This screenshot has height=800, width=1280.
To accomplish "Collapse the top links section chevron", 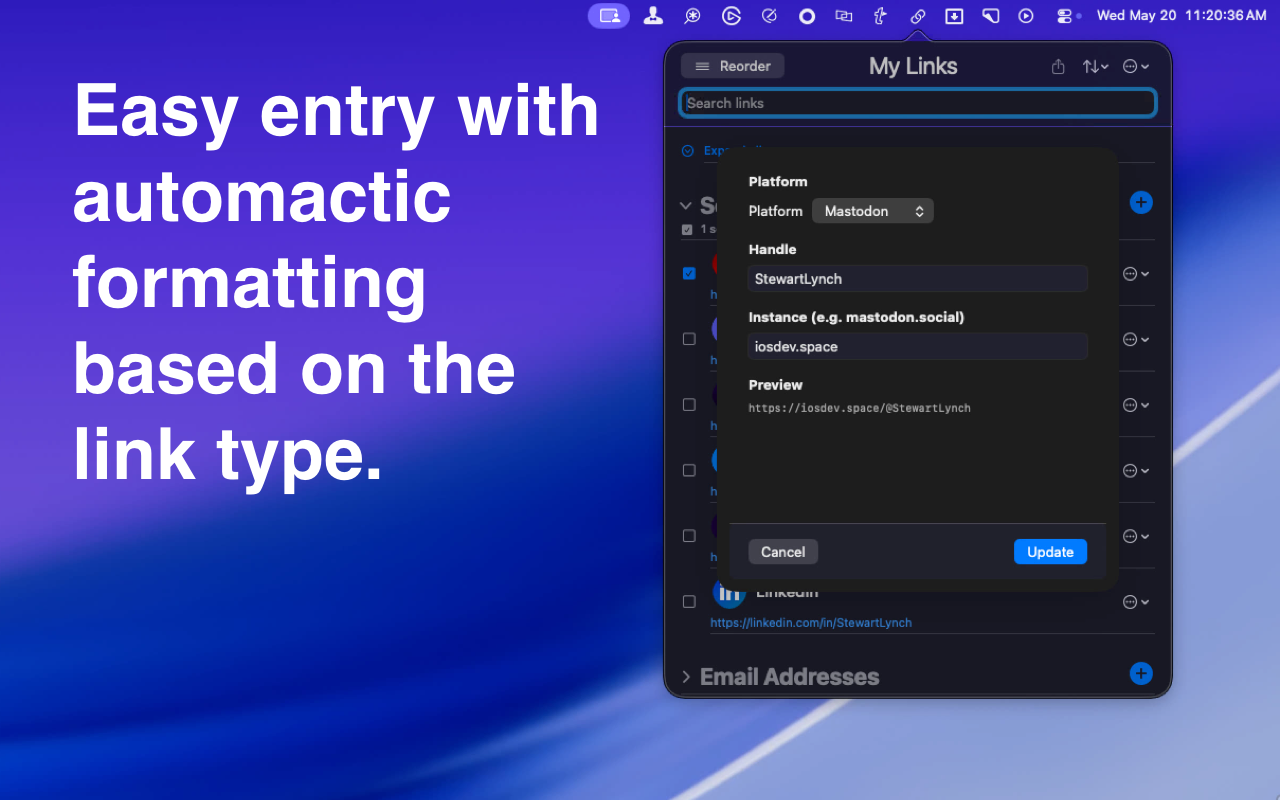I will coord(686,205).
